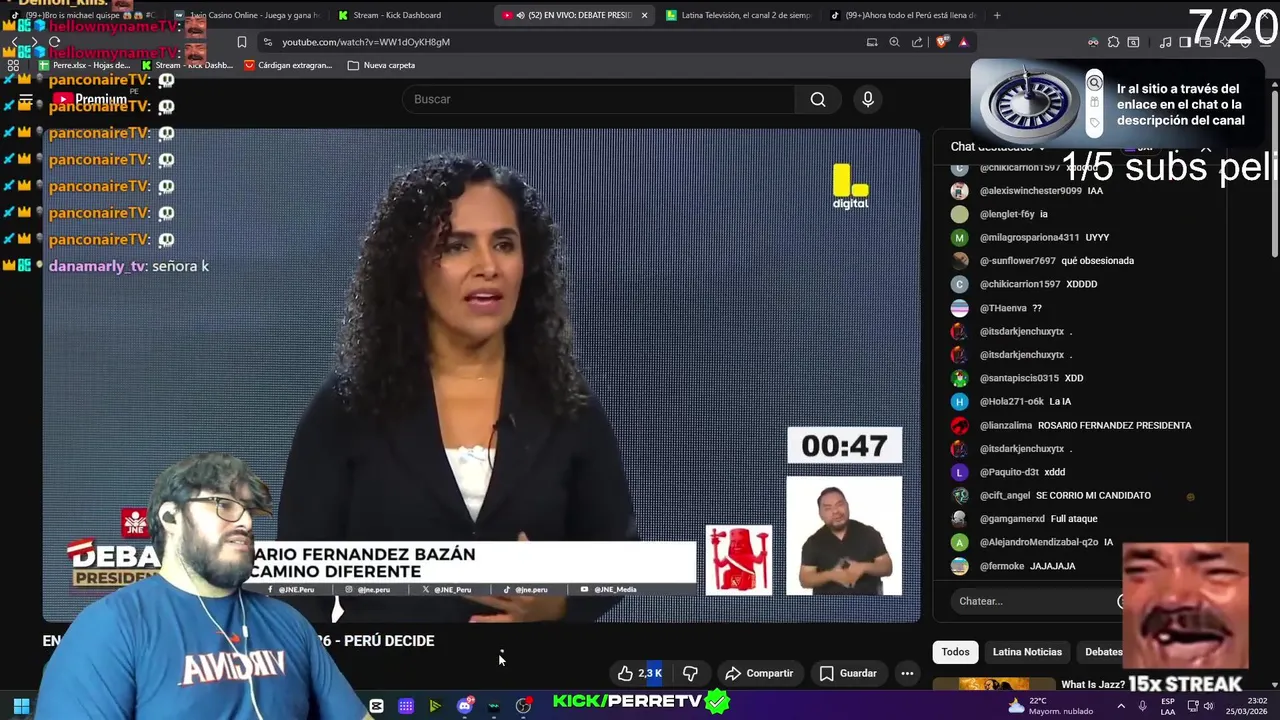Open the weather widget showing 22°C
The height and width of the screenshot is (720, 1280).
[1049, 706]
